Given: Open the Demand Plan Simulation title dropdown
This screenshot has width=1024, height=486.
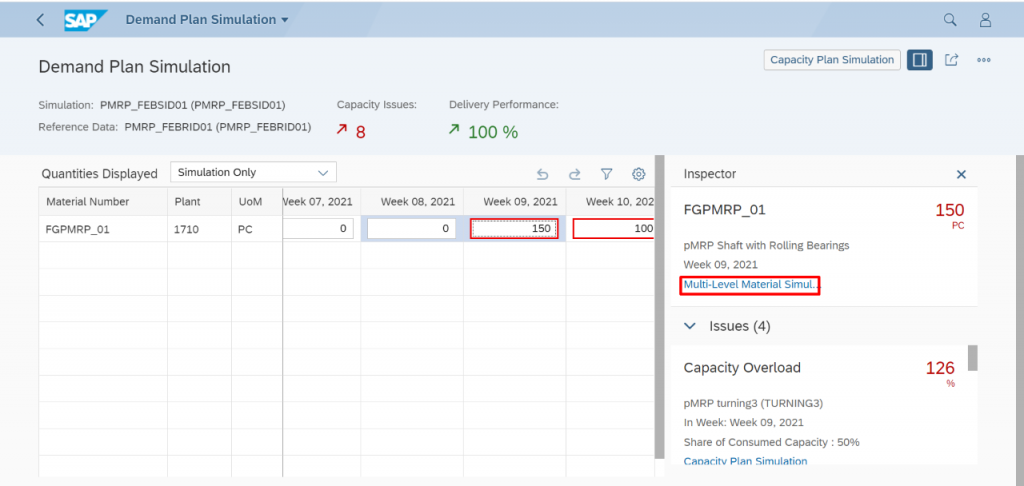Looking at the screenshot, I should point(207,20).
